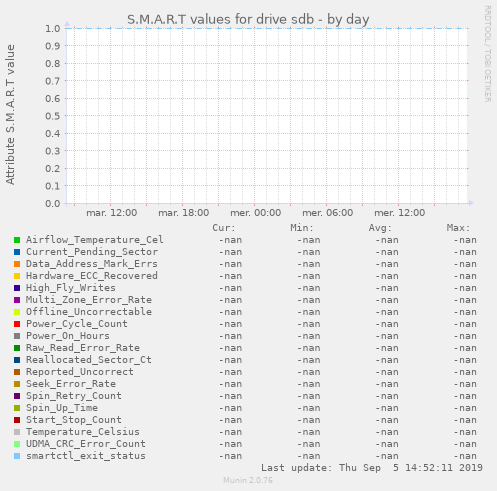Click the Max: column header

[458, 228]
